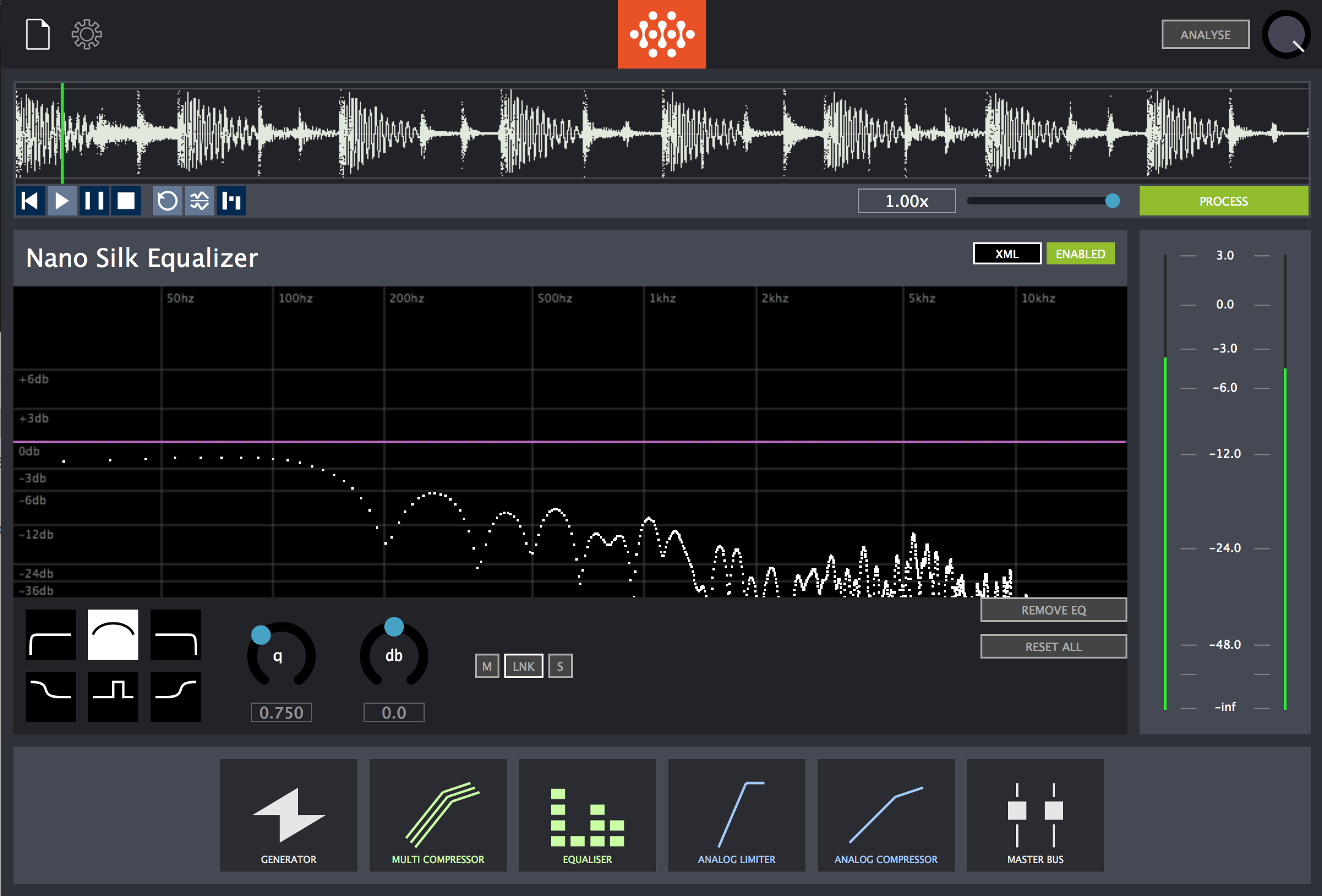Select the bell peak filter shape
This screenshot has height=896, width=1322.
[x=113, y=634]
